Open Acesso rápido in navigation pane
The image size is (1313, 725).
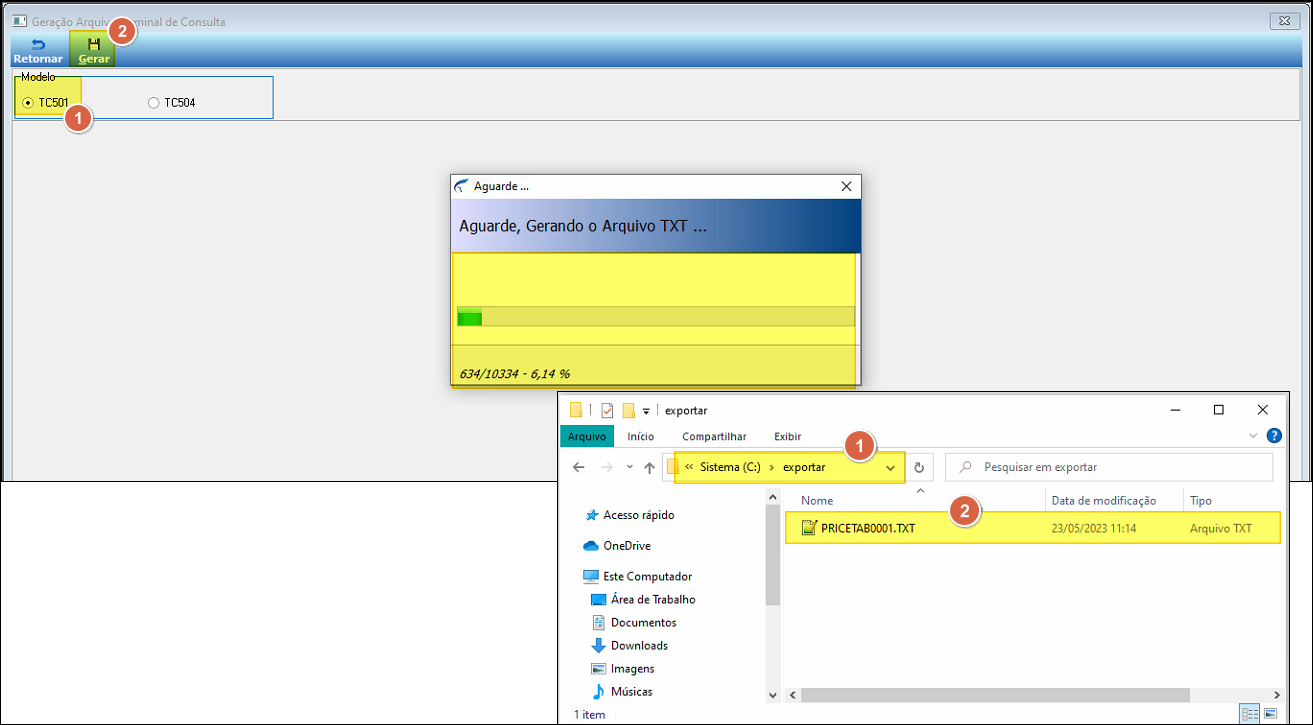pos(639,515)
